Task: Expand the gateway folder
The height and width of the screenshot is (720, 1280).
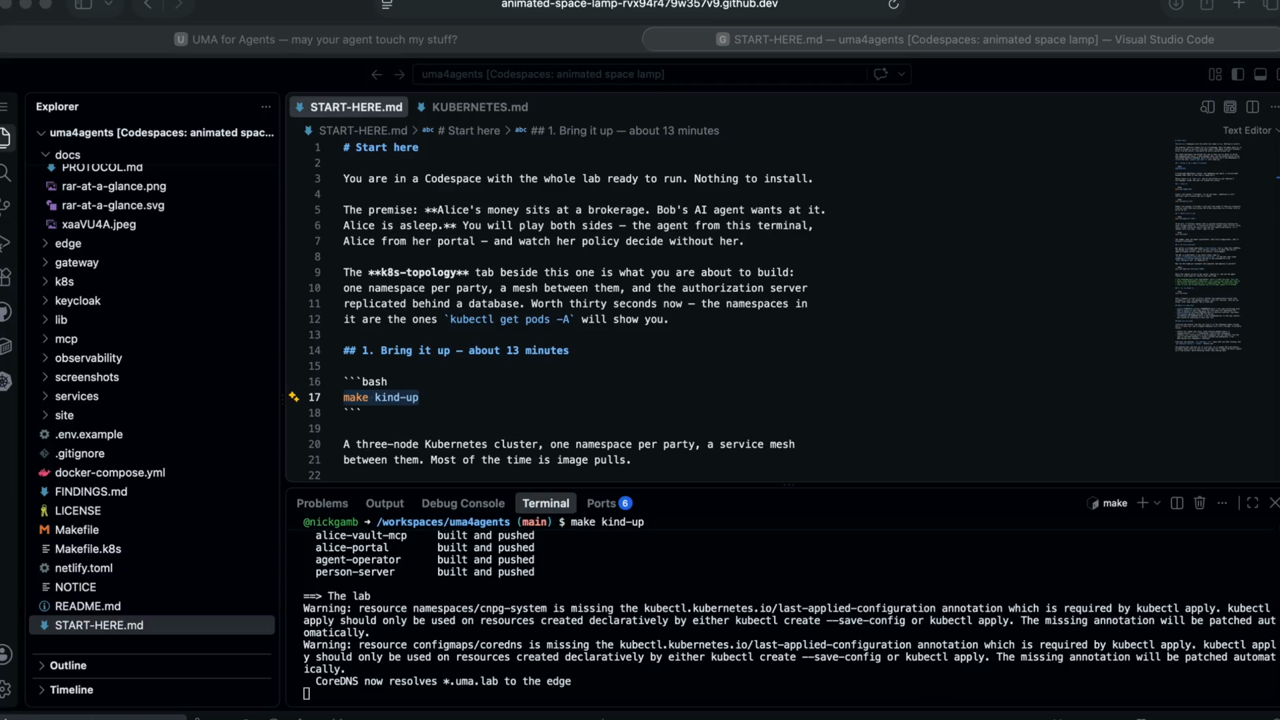Action: tap(152, 262)
